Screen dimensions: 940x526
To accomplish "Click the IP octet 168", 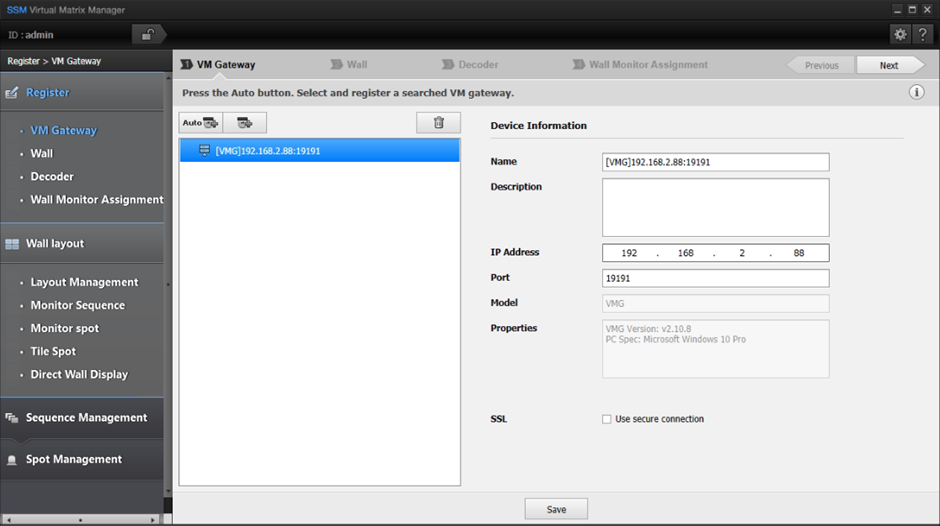I will [x=686, y=253].
